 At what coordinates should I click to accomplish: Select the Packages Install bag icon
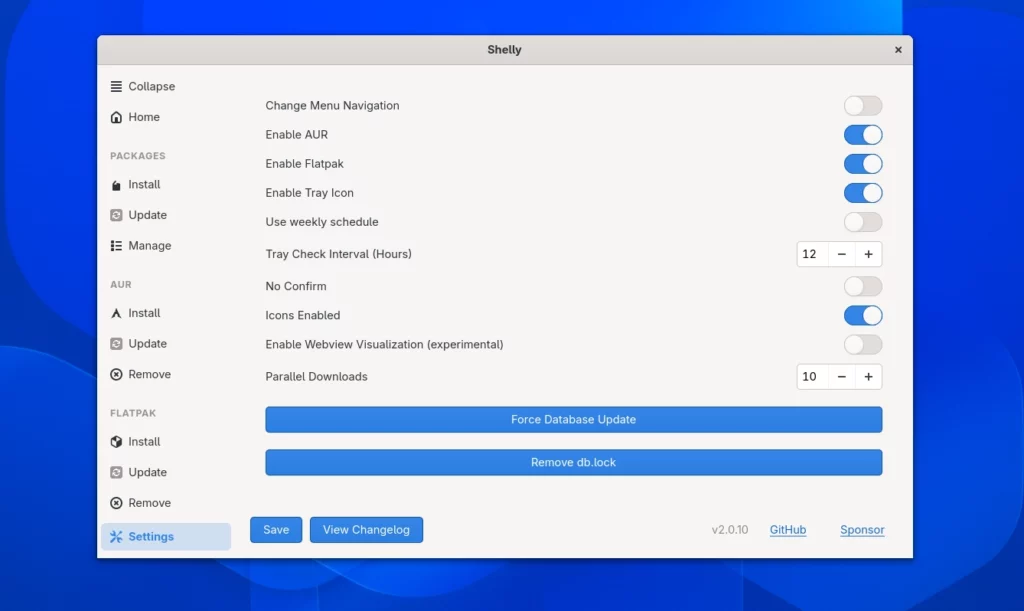point(117,185)
